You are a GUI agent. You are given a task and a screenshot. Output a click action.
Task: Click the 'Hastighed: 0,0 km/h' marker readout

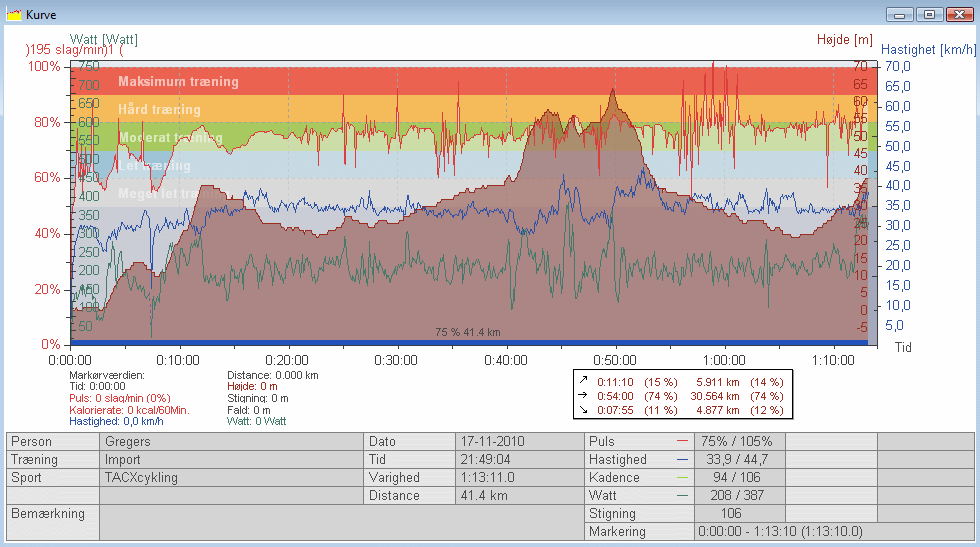coord(116,421)
